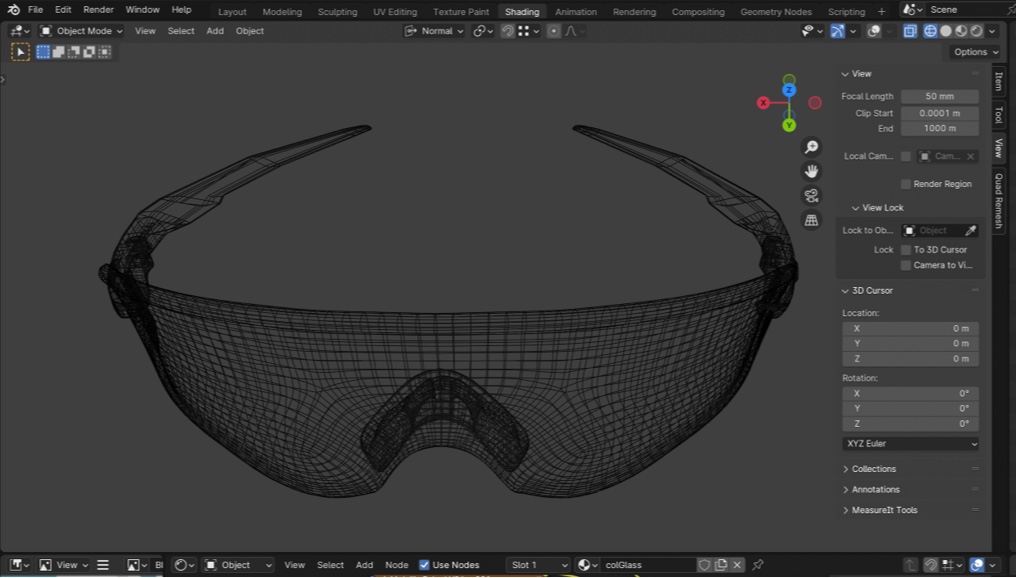The height and width of the screenshot is (578, 1016).
Task: Click the hand pan view icon
Action: 811,171
